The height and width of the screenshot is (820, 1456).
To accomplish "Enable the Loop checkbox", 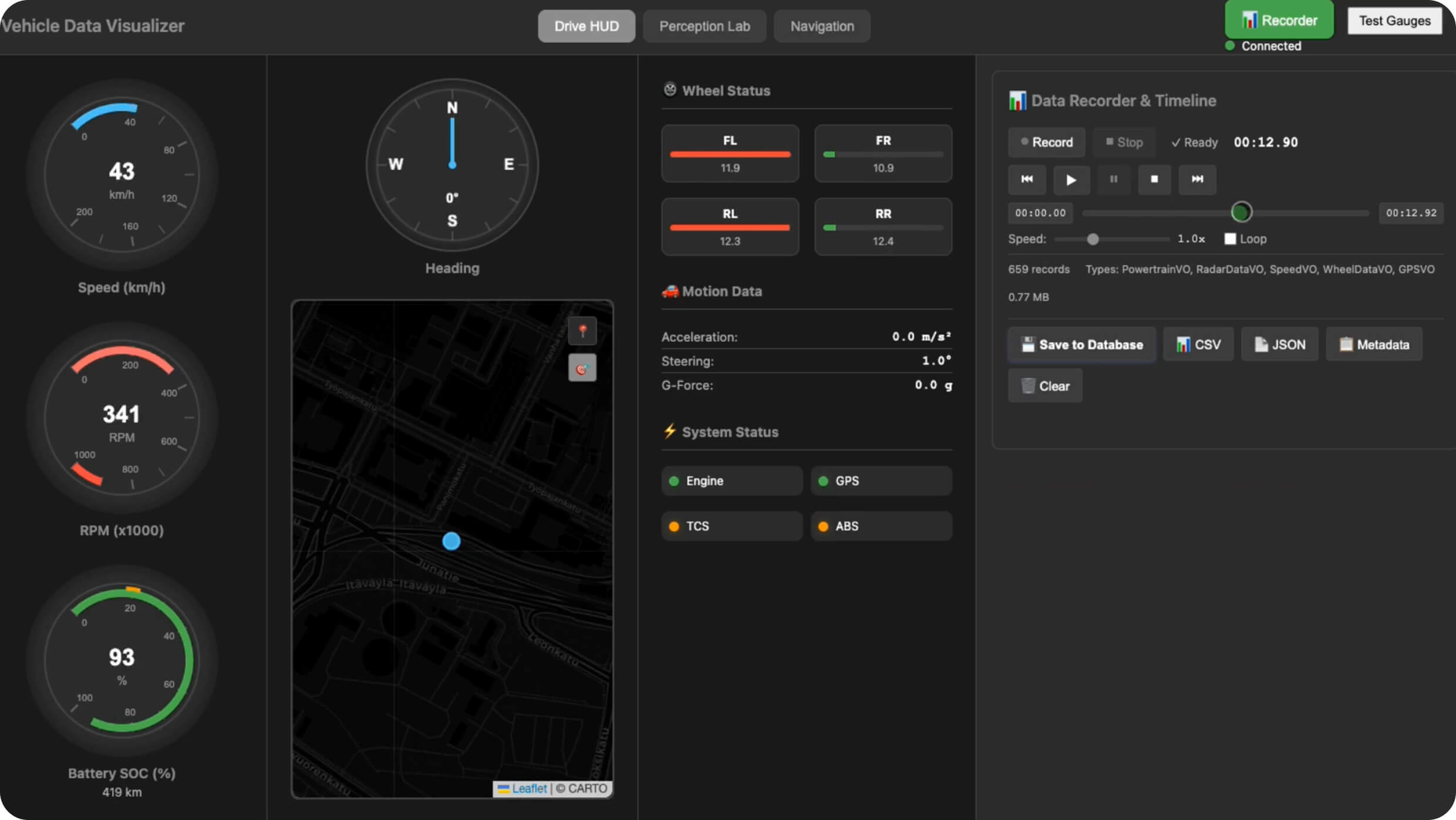I will pyautogui.click(x=1230, y=239).
